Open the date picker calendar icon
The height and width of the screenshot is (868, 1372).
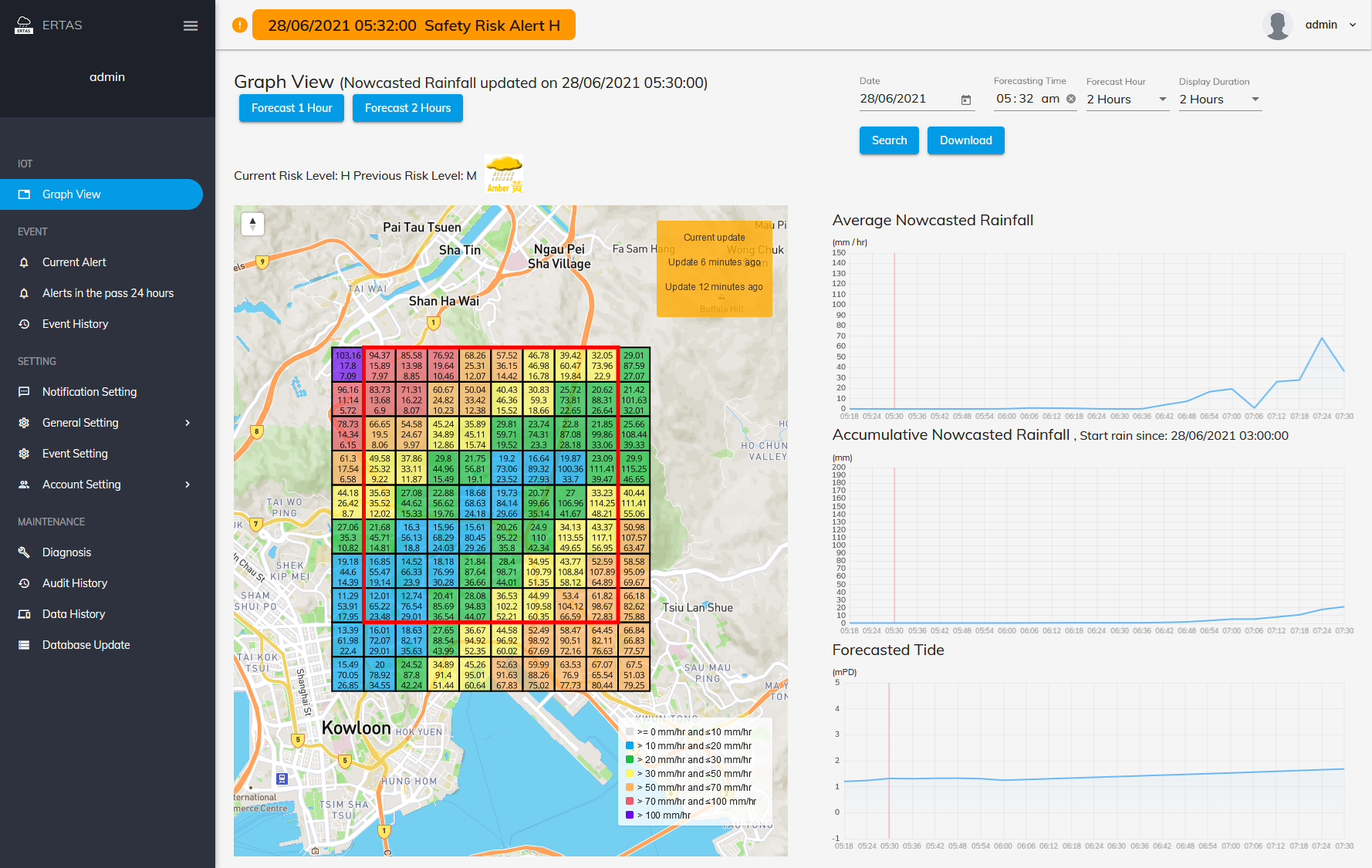tap(966, 100)
